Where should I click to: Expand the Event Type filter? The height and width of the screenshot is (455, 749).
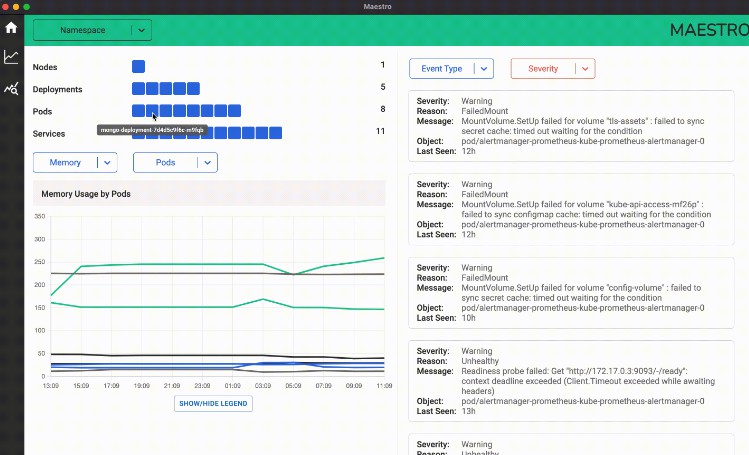click(x=451, y=69)
